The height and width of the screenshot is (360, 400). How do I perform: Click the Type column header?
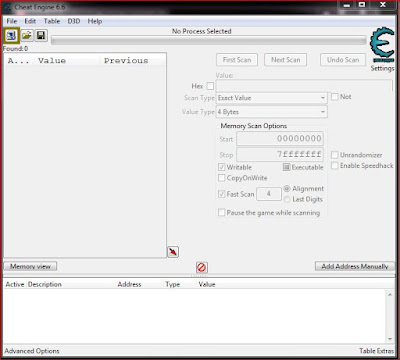point(173,284)
